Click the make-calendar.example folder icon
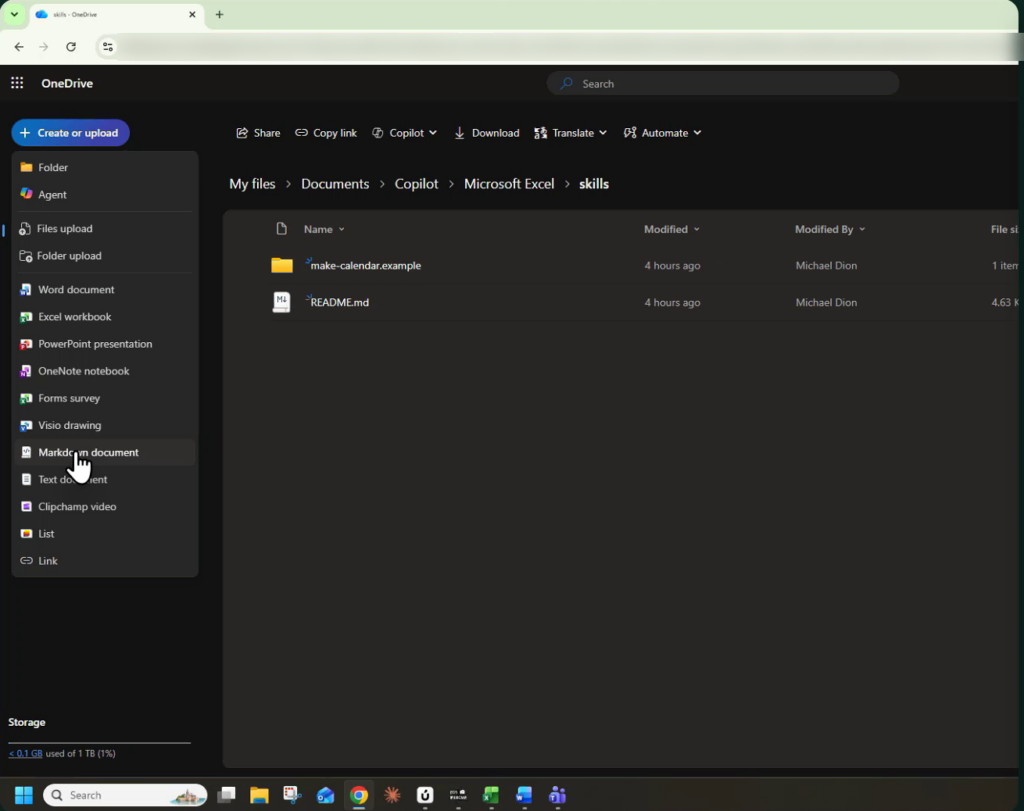1024x811 pixels. tap(282, 265)
